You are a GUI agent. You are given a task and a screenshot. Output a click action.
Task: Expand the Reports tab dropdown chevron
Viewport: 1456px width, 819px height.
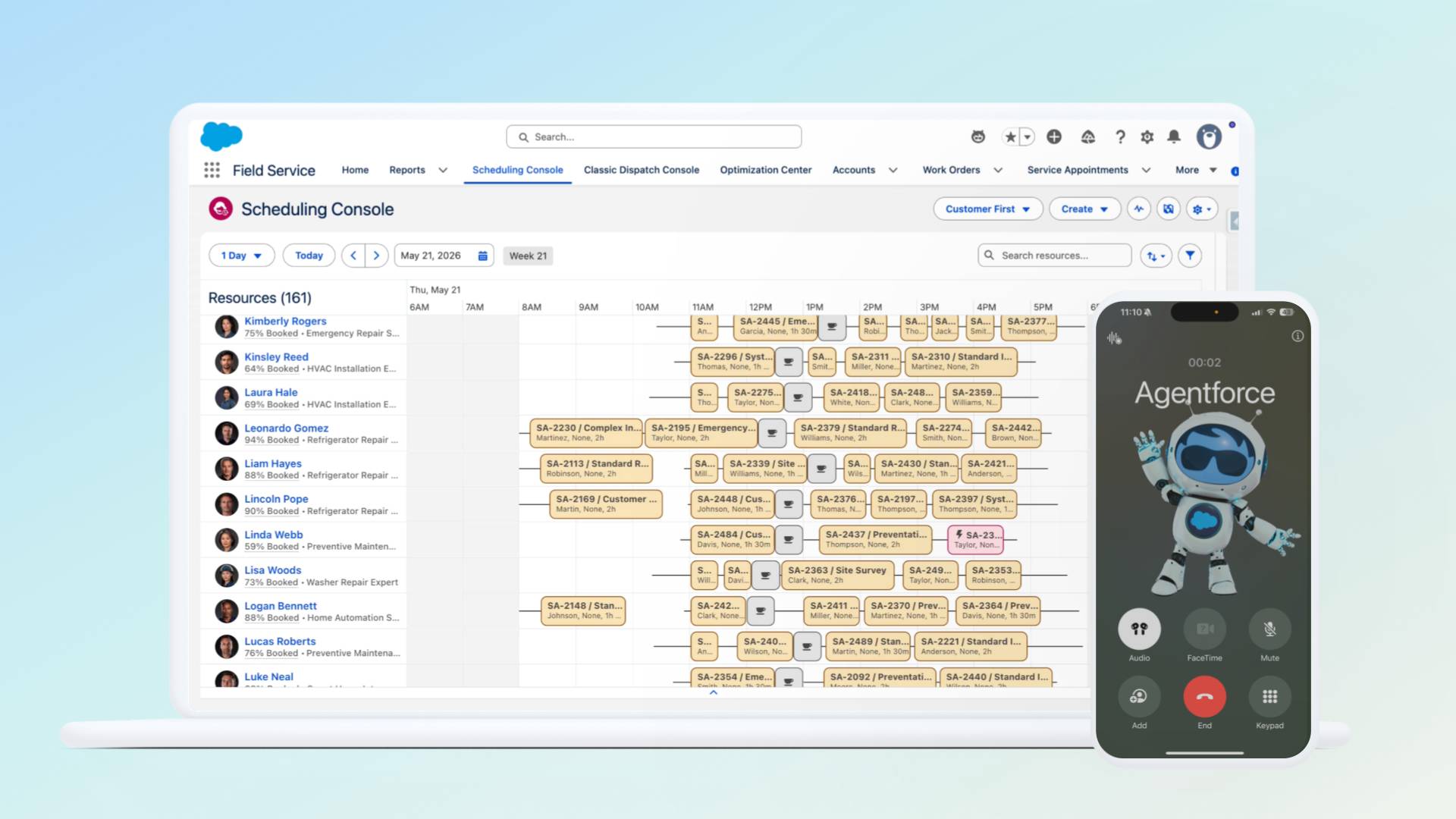pyautogui.click(x=443, y=170)
